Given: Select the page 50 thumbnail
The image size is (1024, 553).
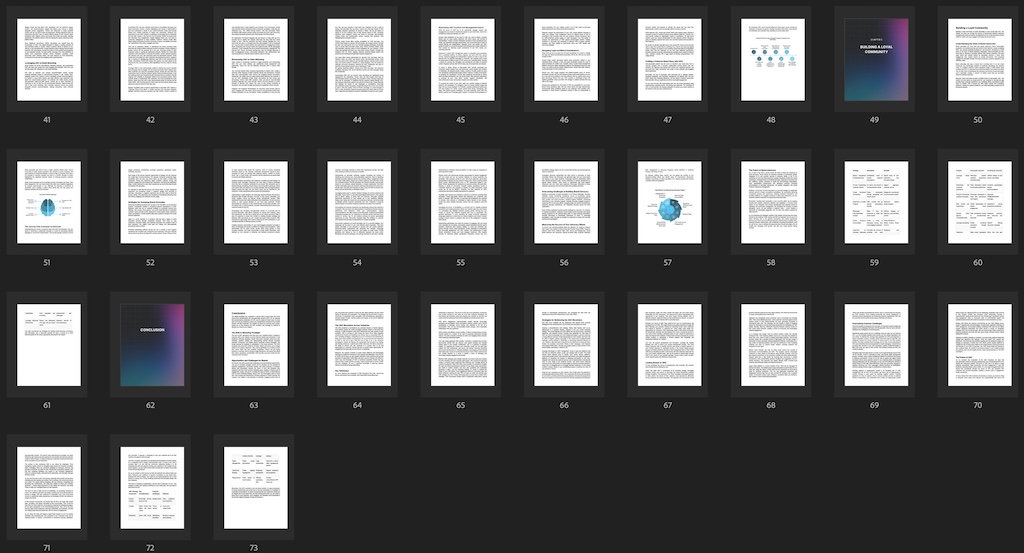Looking at the screenshot, I should 979,60.
